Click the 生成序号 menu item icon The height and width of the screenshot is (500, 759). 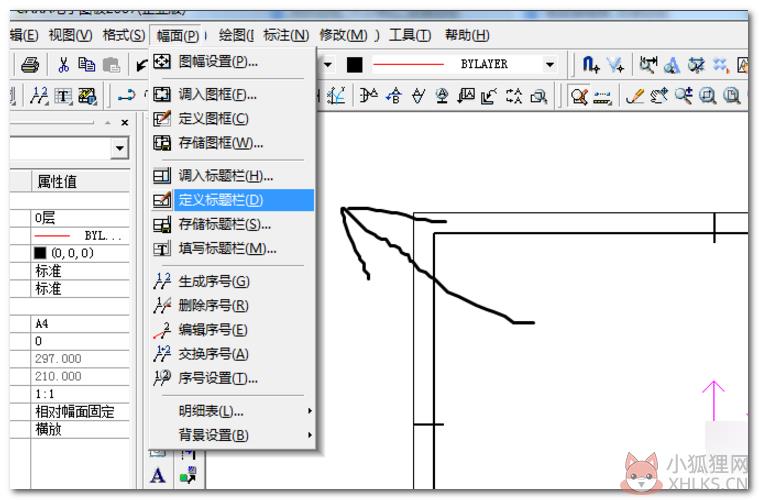(x=162, y=281)
